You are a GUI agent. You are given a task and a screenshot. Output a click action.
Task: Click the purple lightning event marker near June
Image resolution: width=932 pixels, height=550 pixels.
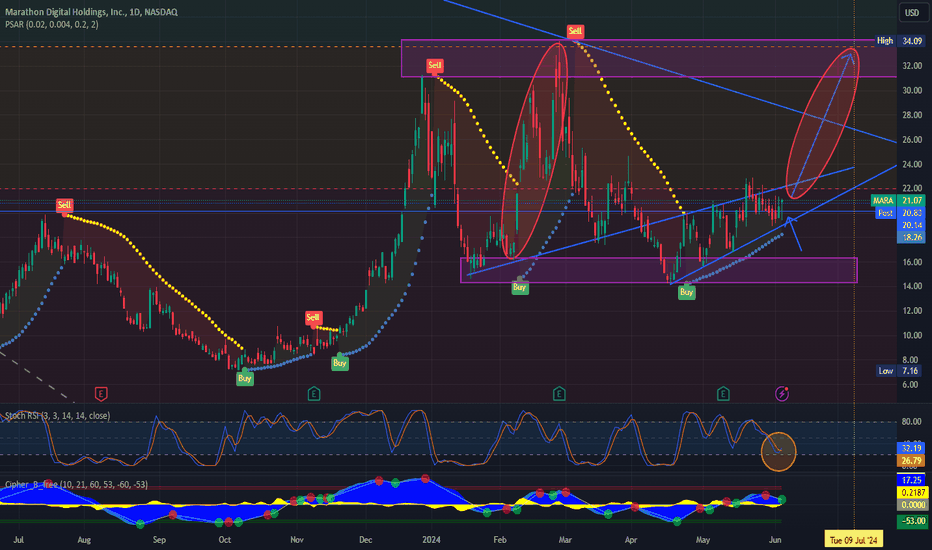point(782,393)
